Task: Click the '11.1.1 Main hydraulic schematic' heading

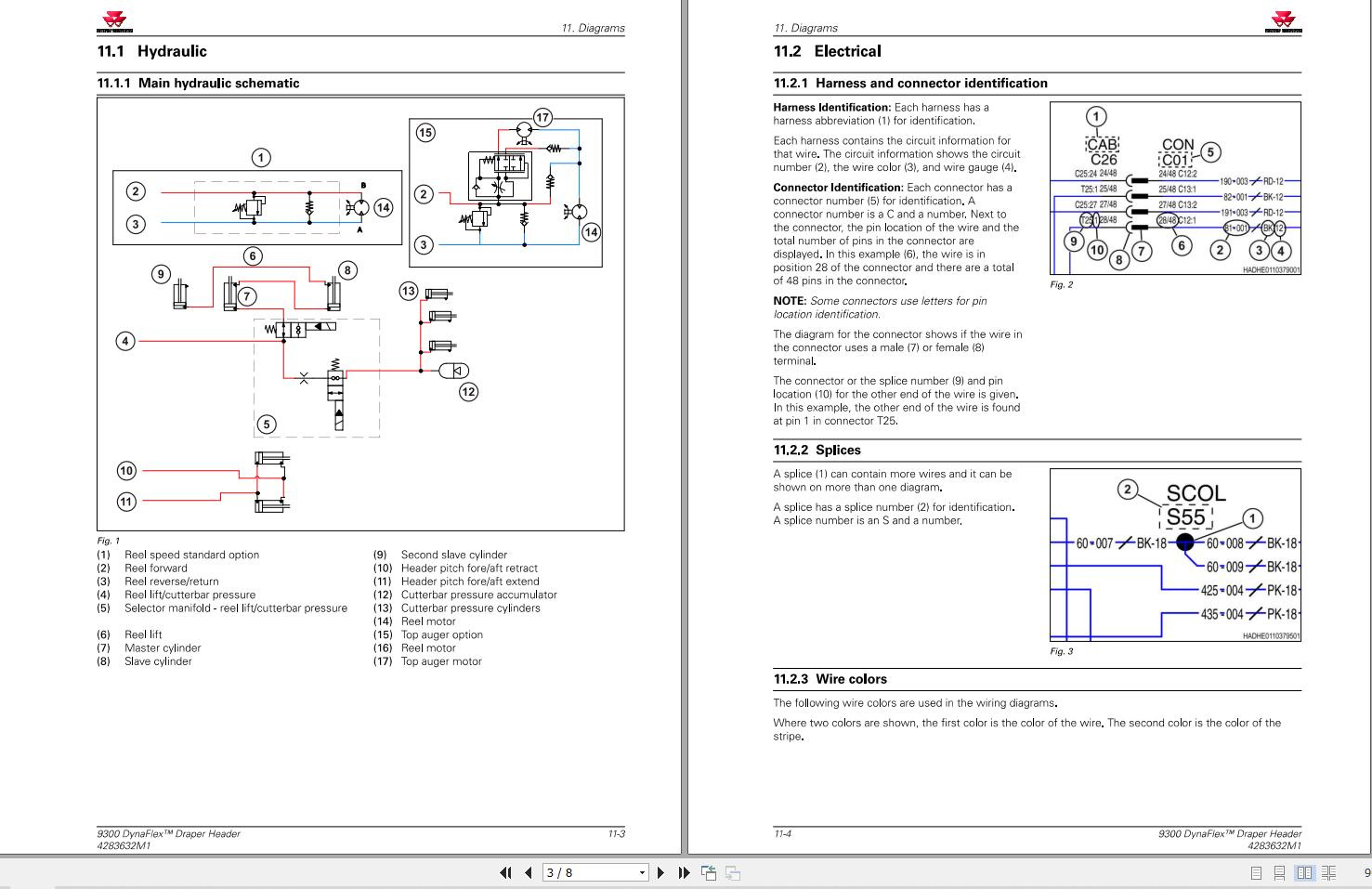Action: pos(198,83)
